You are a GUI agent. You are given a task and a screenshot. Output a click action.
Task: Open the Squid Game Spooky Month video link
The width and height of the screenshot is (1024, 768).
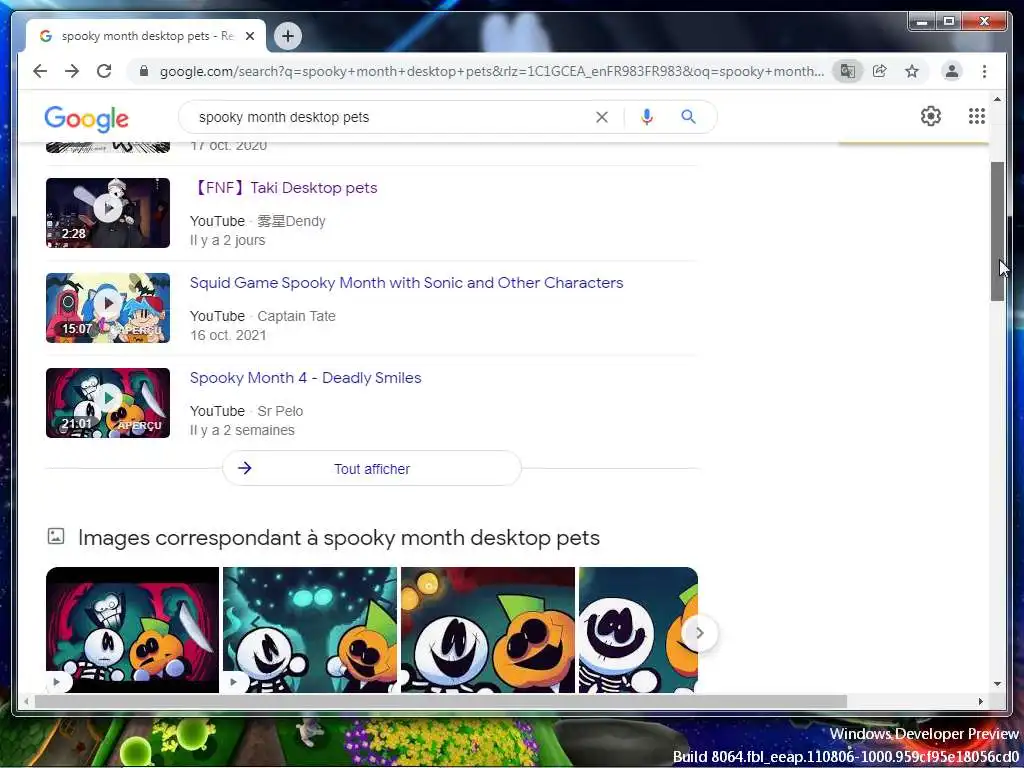pyautogui.click(x=406, y=283)
